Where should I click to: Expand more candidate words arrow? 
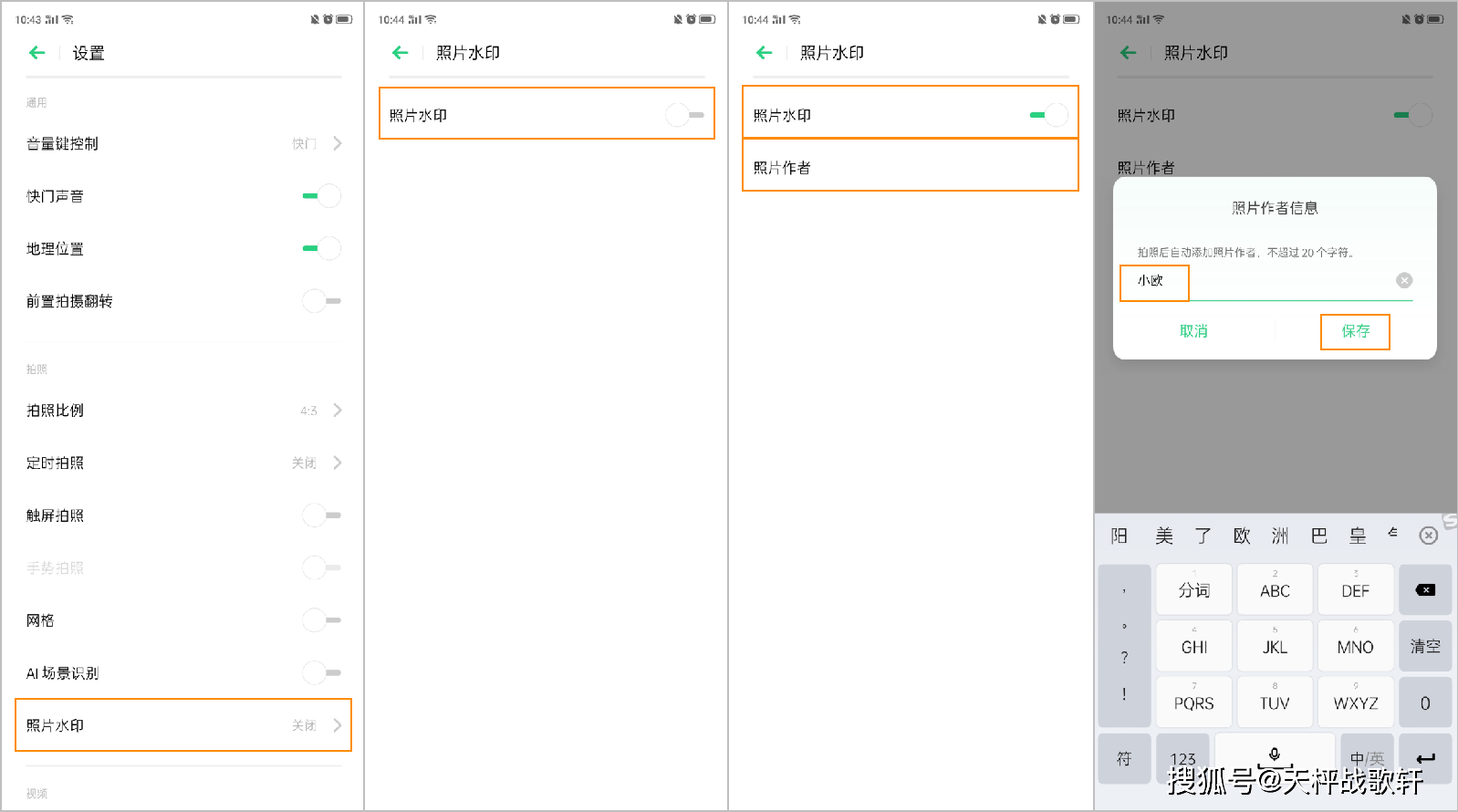coord(1392,533)
